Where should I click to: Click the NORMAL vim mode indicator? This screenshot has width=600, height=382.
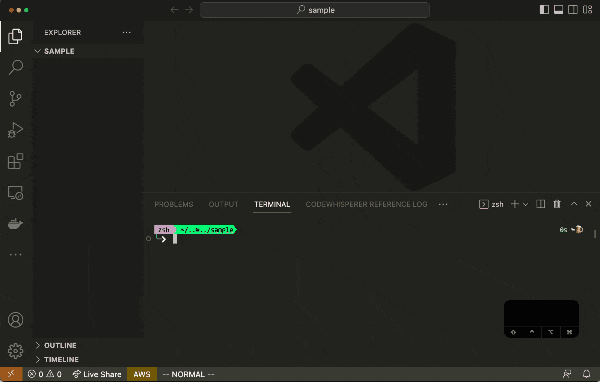pos(188,374)
